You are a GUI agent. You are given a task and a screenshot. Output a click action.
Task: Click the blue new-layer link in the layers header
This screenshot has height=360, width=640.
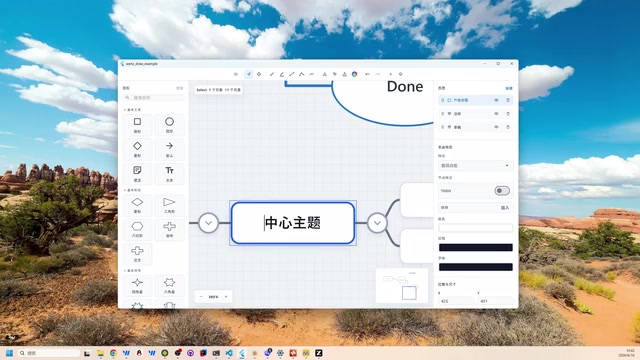point(509,88)
